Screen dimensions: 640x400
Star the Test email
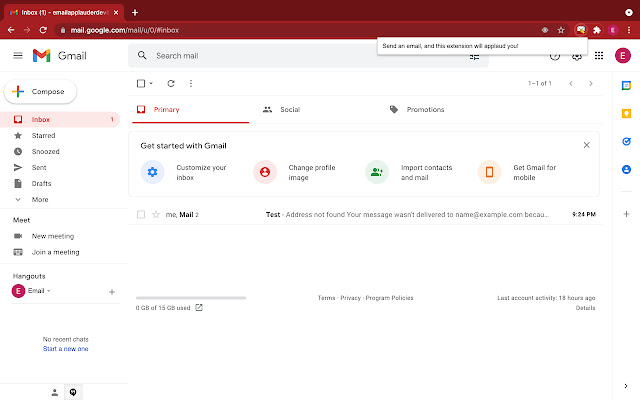coord(156,214)
